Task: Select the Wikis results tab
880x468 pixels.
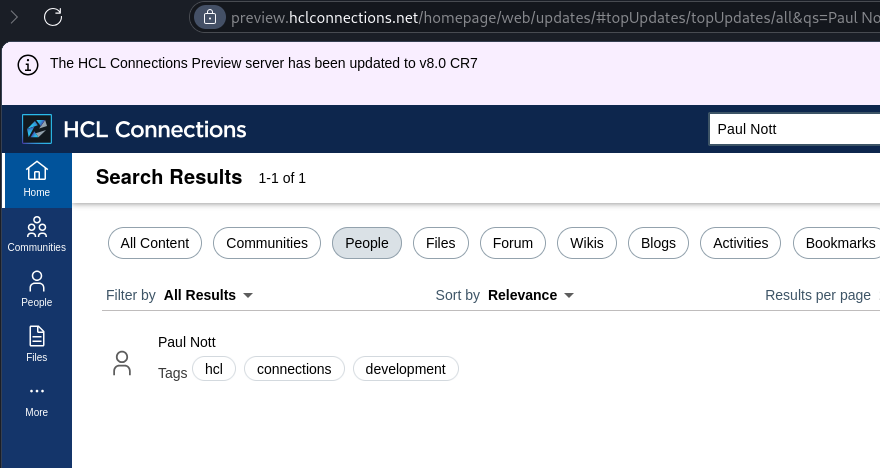Action: 587,243
